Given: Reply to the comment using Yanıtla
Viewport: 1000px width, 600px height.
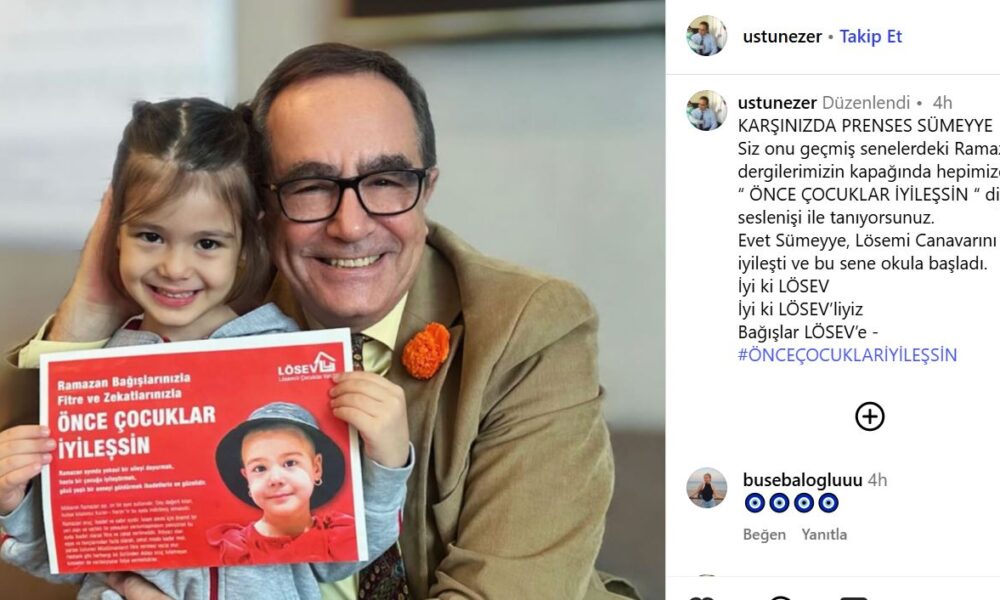Looking at the screenshot, I should point(824,534).
